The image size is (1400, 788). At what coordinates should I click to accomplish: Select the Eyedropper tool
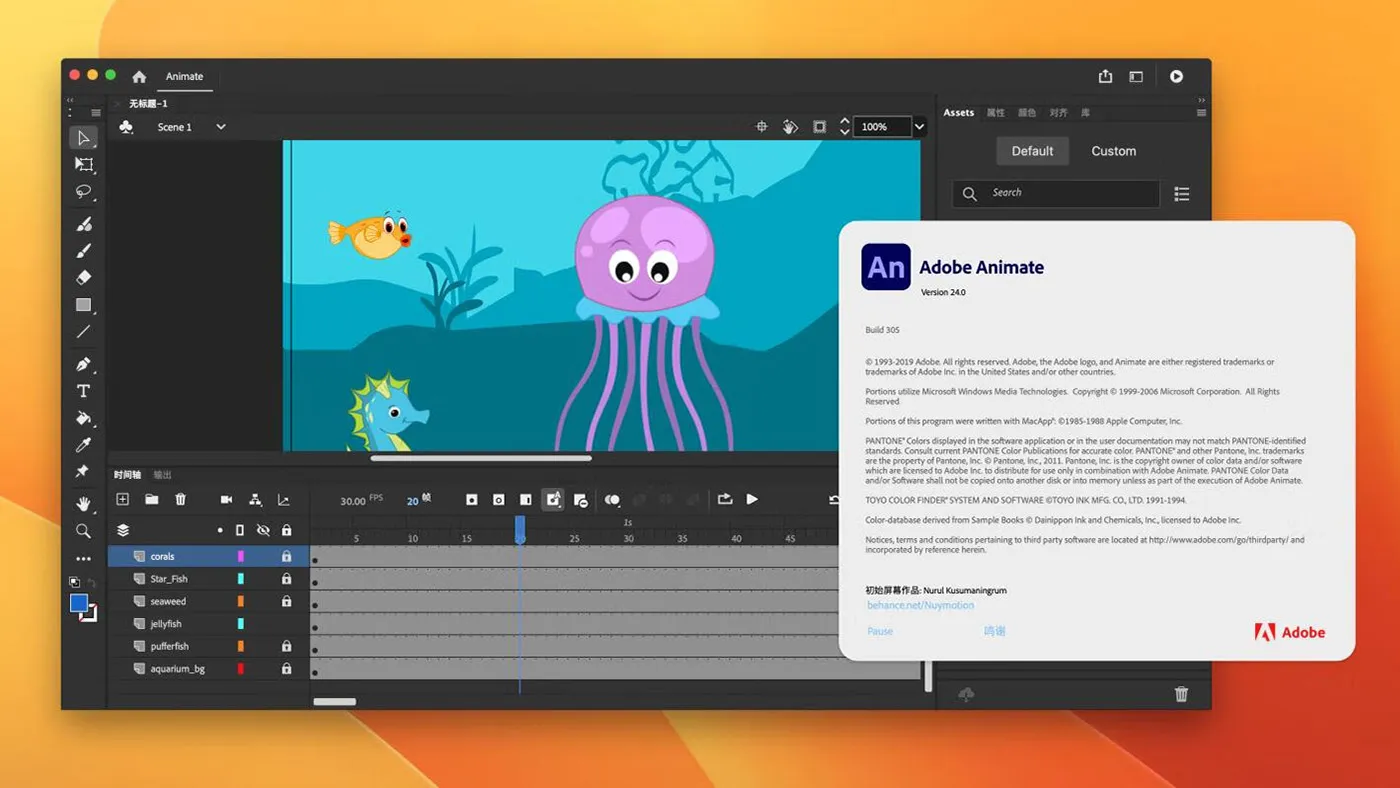point(84,444)
